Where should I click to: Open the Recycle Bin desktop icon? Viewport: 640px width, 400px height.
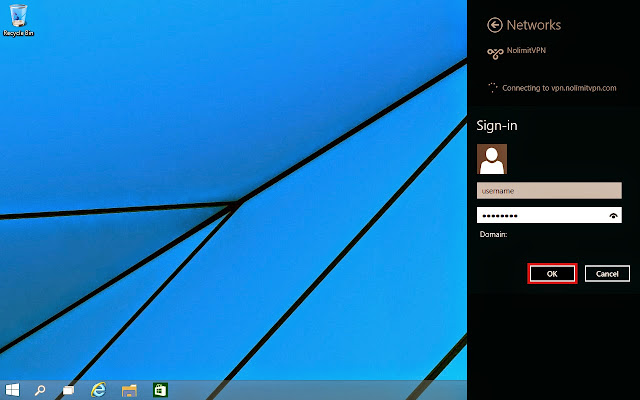click(x=18, y=20)
